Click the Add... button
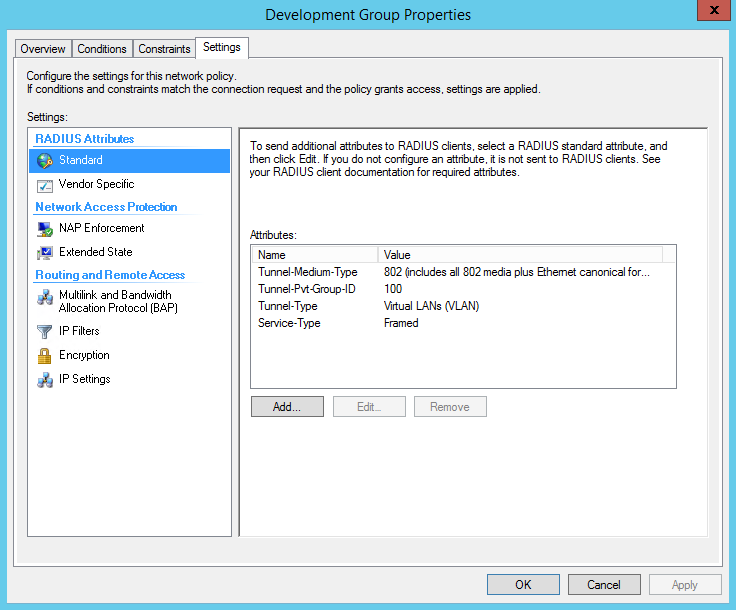This screenshot has width=736, height=610. [287, 407]
